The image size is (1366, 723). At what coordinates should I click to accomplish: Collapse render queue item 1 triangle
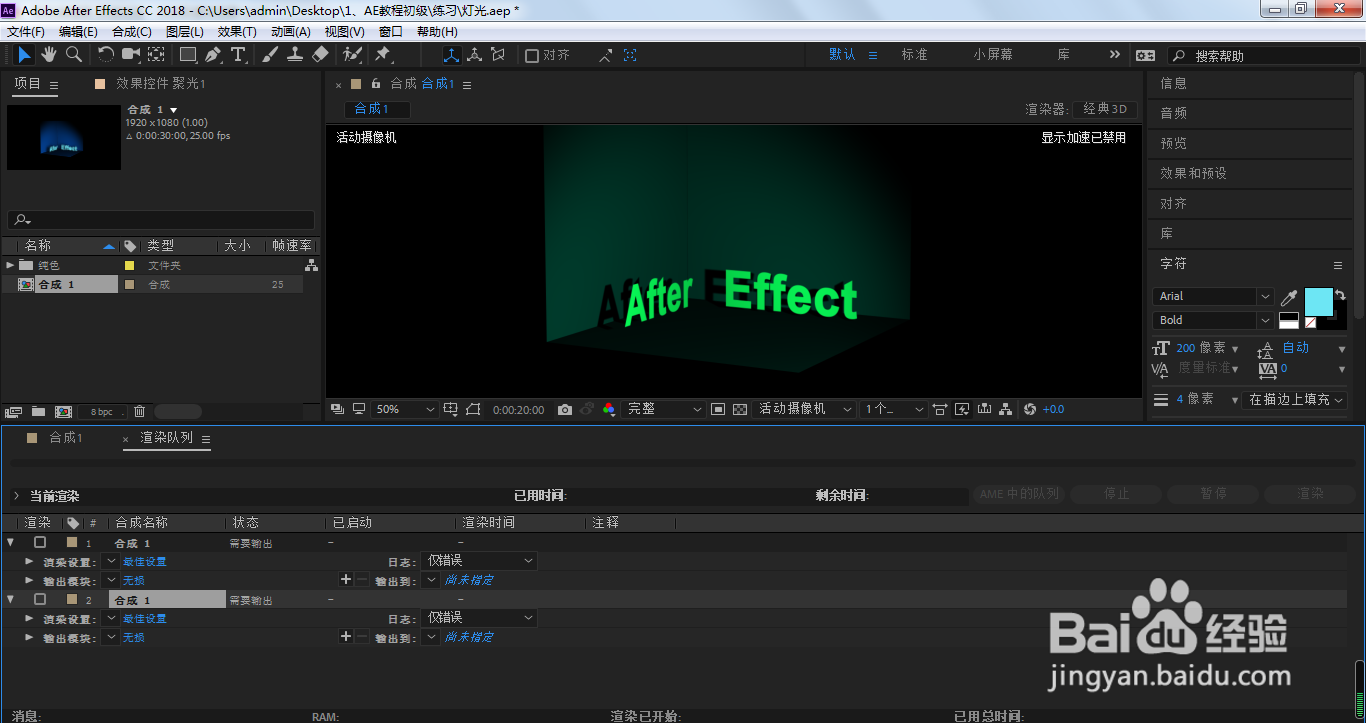point(11,542)
